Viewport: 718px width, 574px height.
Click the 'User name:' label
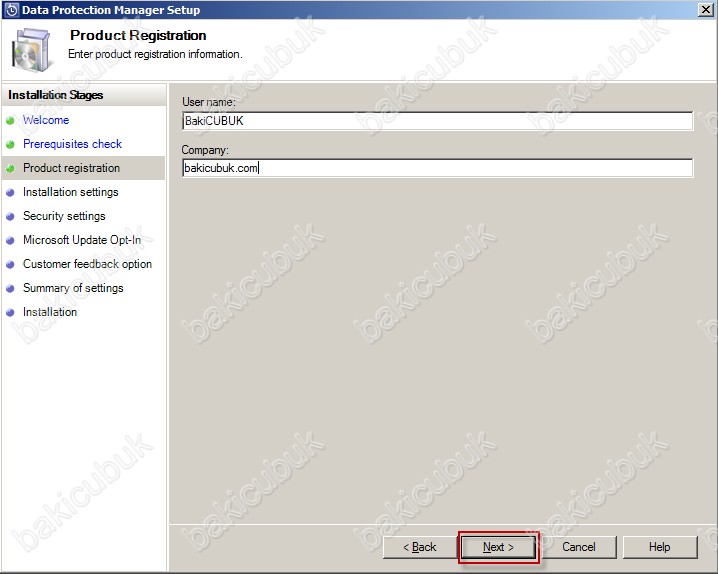[209, 102]
